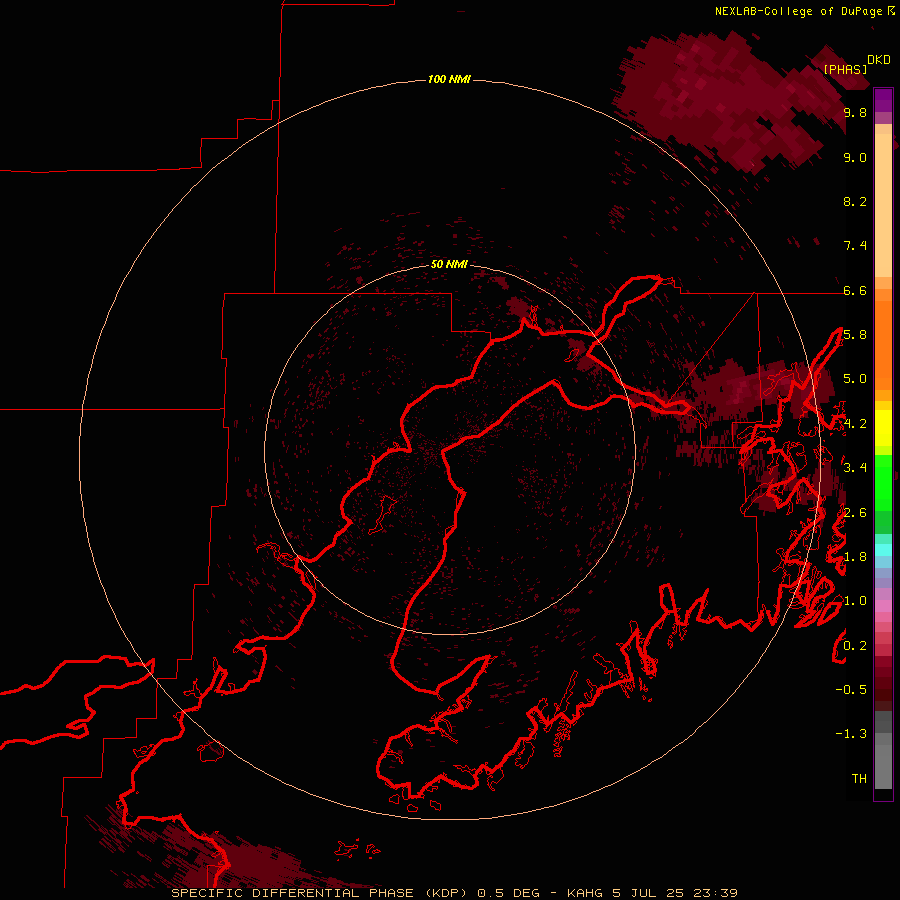Viewport: 900px width, 900px height.
Task: Click the 2.6 scale value
Action: coord(855,512)
